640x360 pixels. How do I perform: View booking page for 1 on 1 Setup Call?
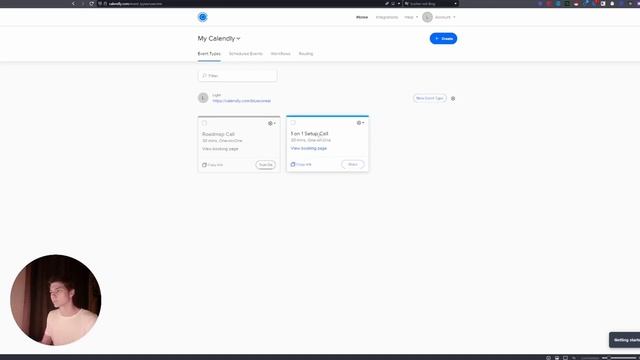pos(309,149)
